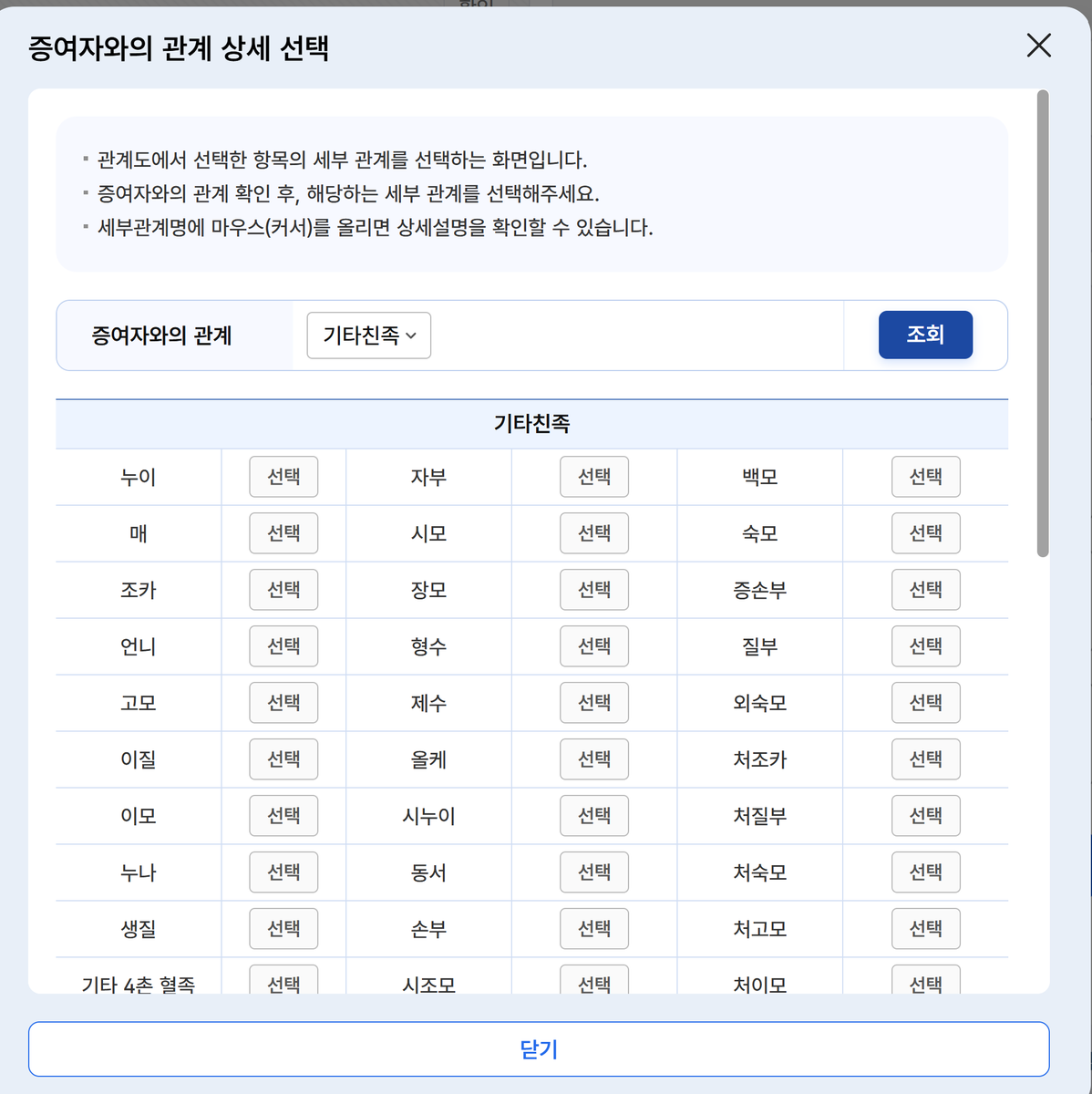This screenshot has height=1094, width=1092.
Task: Click the 이모 relationship name
Action: [139, 816]
